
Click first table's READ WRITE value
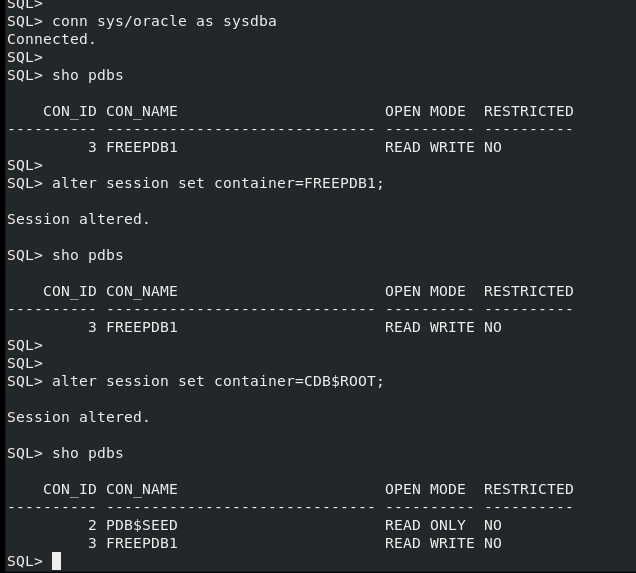pyautogui.click(x=430, y=147)
